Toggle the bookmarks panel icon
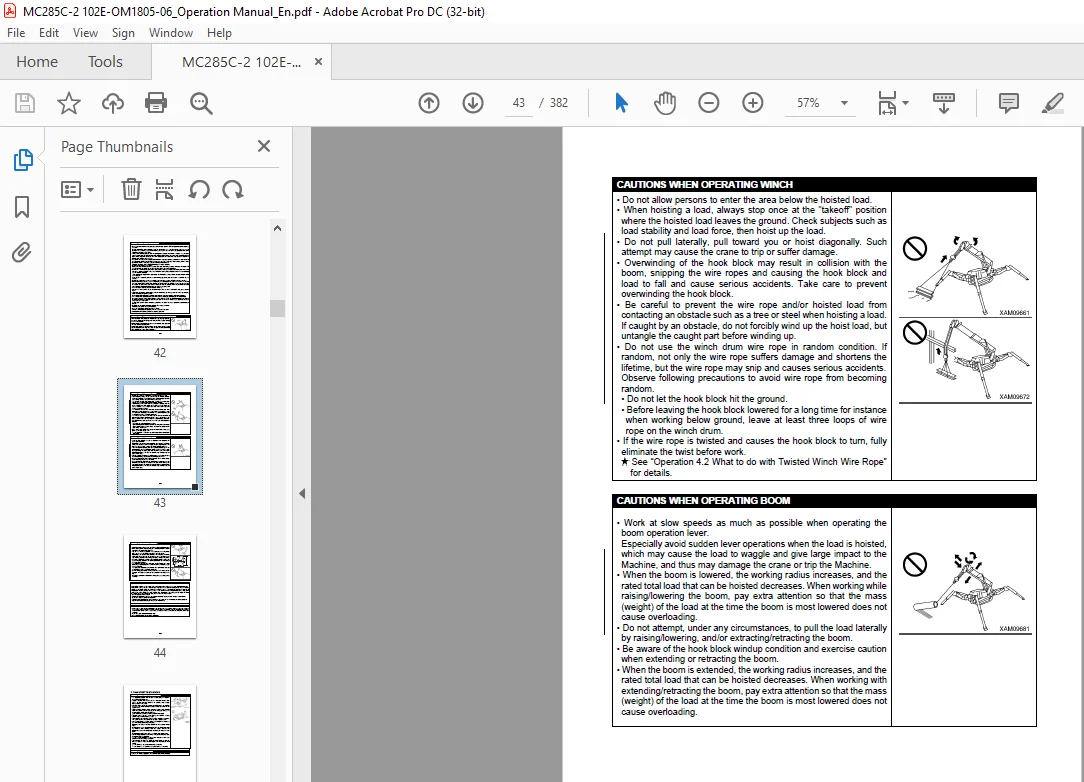The height and width of the screenshot is (782, 1084). tap(22, 207)
